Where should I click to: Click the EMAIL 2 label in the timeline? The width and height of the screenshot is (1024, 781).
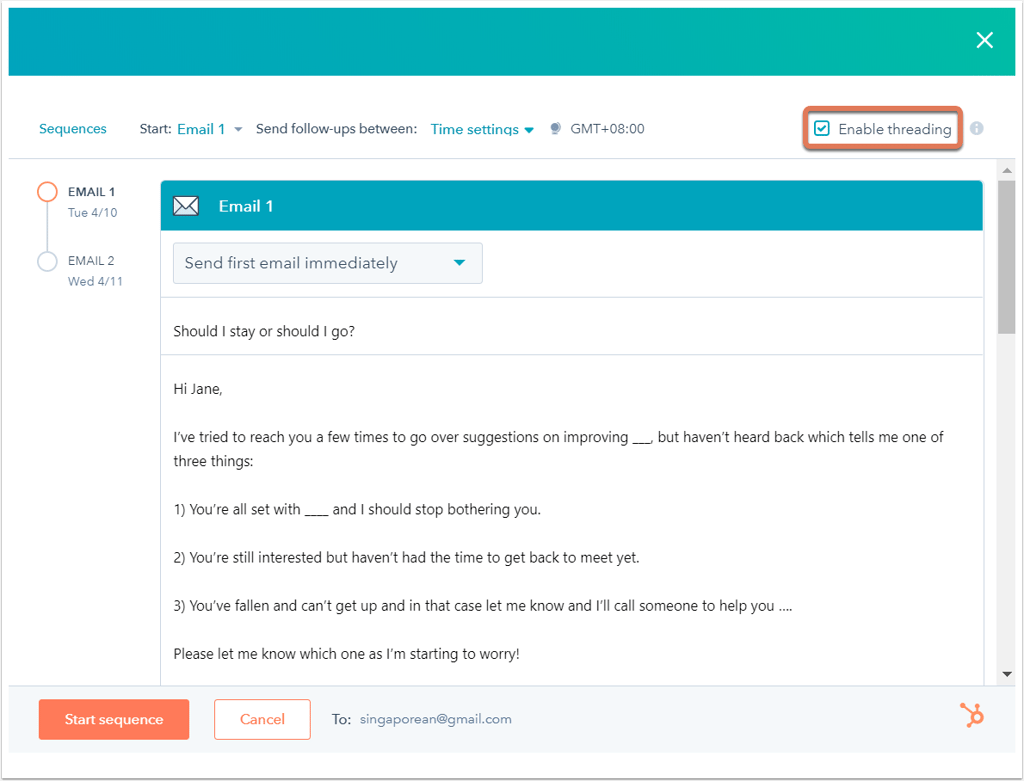click(x=91, y=261)
